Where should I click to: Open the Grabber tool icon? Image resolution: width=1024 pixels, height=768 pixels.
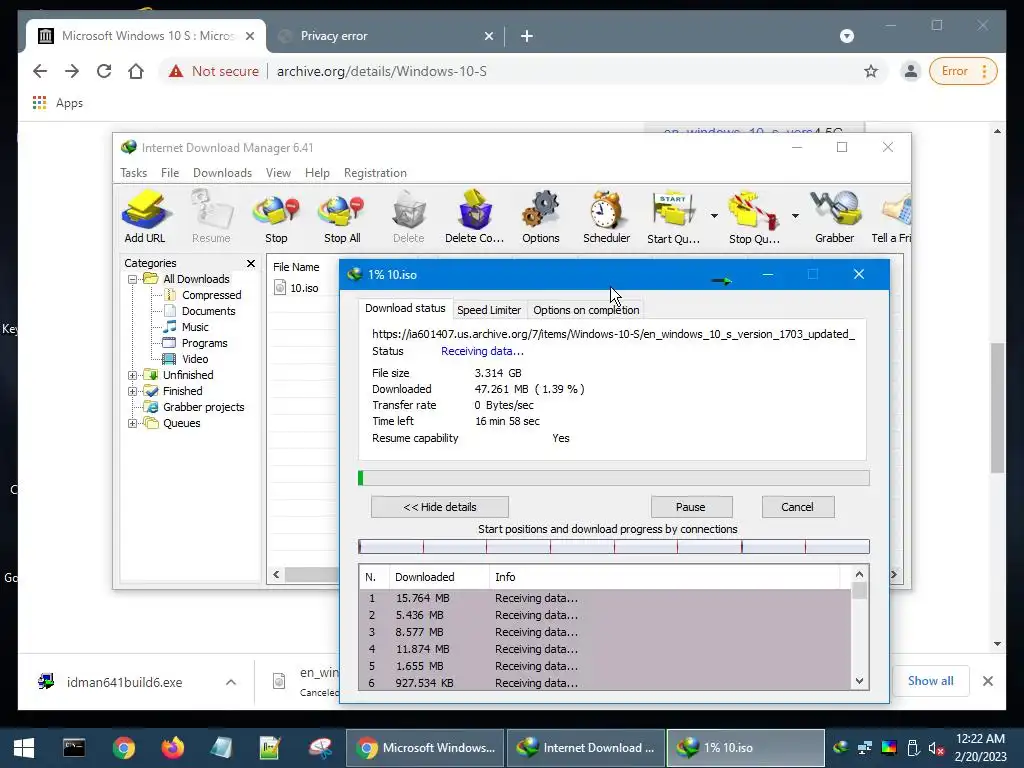click(835, 217)
